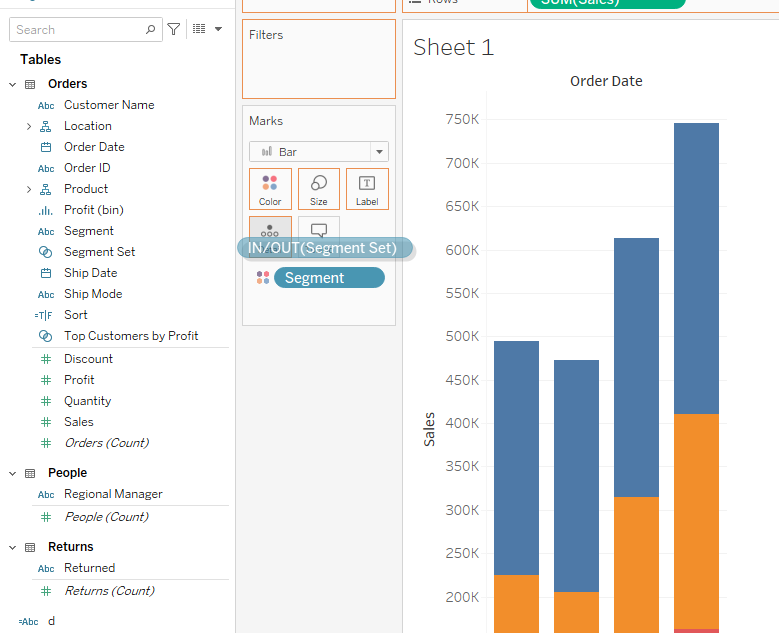This screenshot has width=779, height=633.
Task: Click the Customer Name Abc icon
Action: tap(46, 106)
